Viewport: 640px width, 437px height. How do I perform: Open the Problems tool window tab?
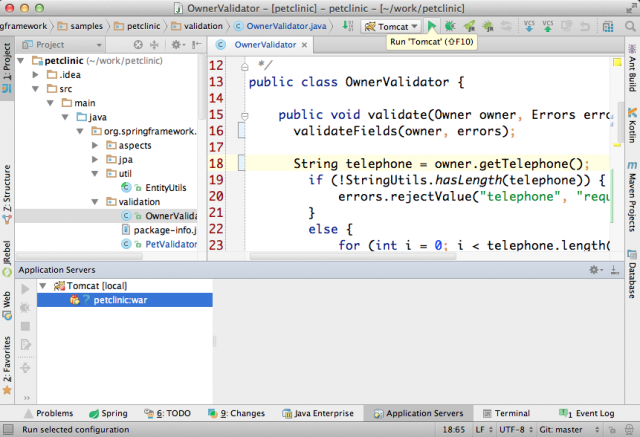point(49,413)
